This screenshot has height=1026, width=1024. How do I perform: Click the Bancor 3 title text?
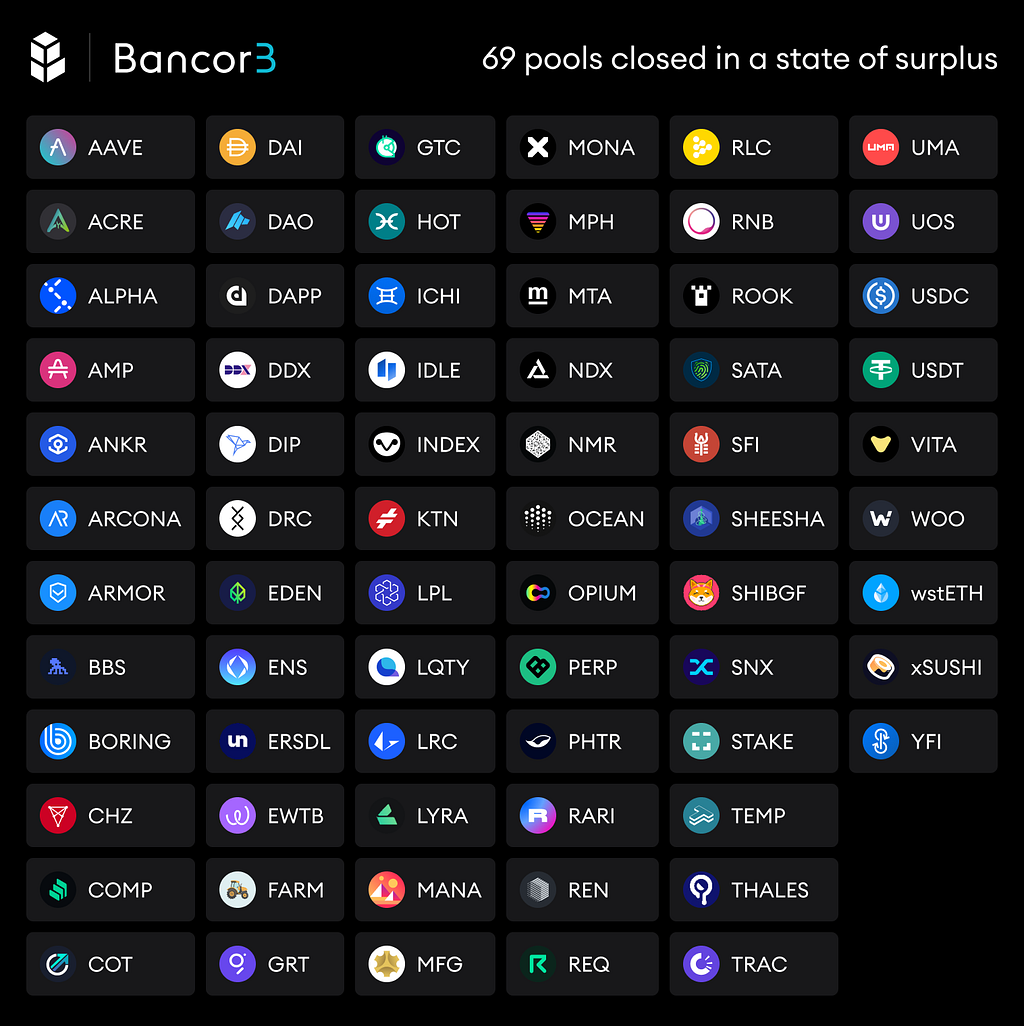[x=194, y=59]
